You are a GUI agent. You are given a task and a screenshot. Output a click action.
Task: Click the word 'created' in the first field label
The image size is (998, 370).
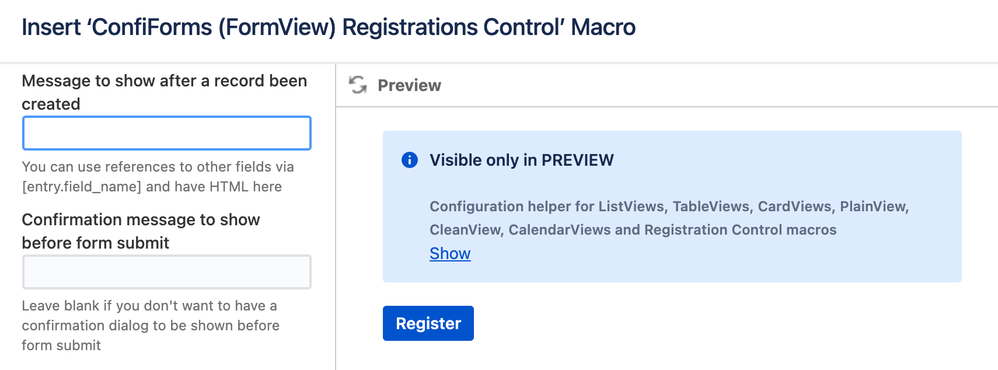point(51,104)
